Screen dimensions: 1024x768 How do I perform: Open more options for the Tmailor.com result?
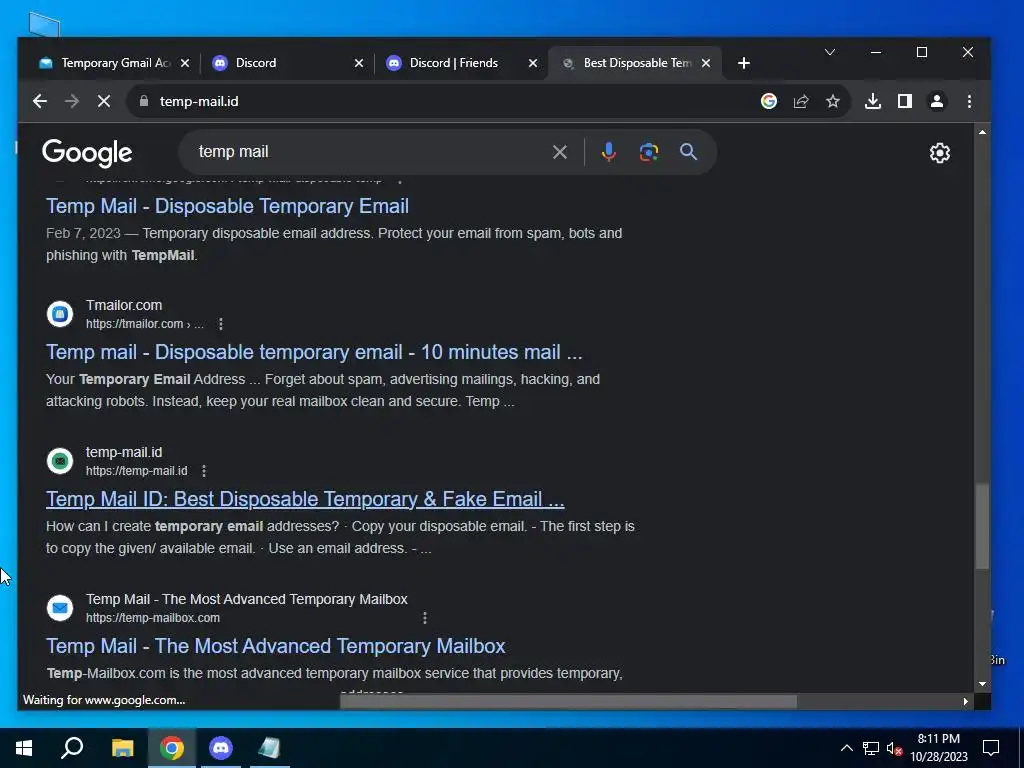[221, 324]
